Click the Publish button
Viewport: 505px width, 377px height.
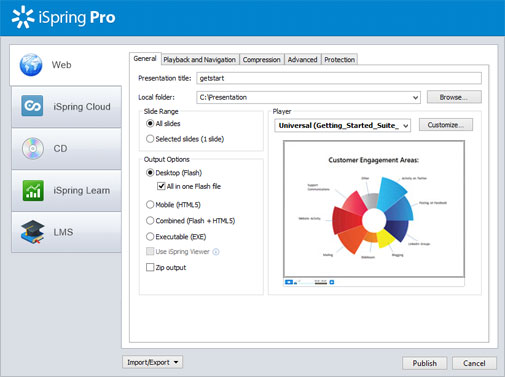425,363
